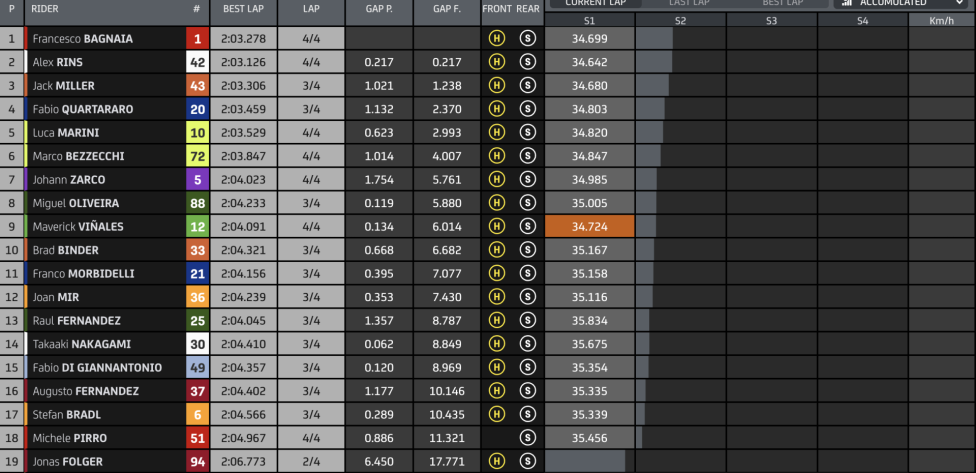
Task: Click Viñales' rear tyre S icon
Action: (528, 227)
